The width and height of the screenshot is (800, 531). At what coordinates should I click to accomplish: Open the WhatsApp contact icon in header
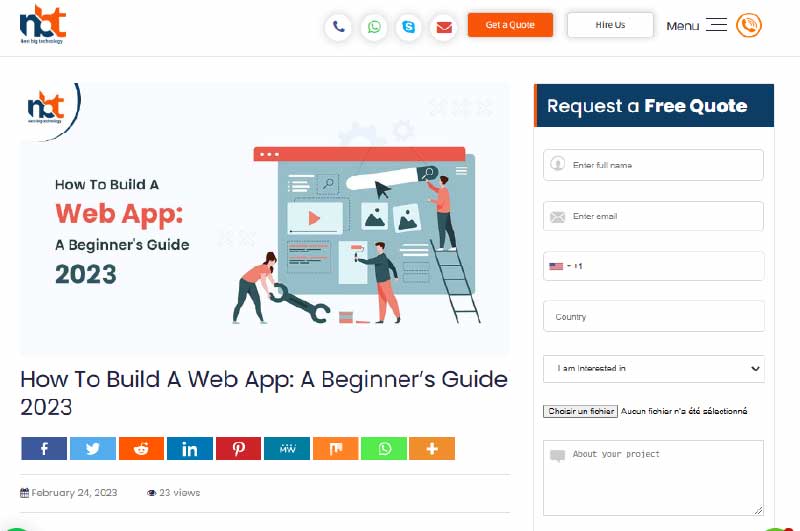[x=374, y=26]
